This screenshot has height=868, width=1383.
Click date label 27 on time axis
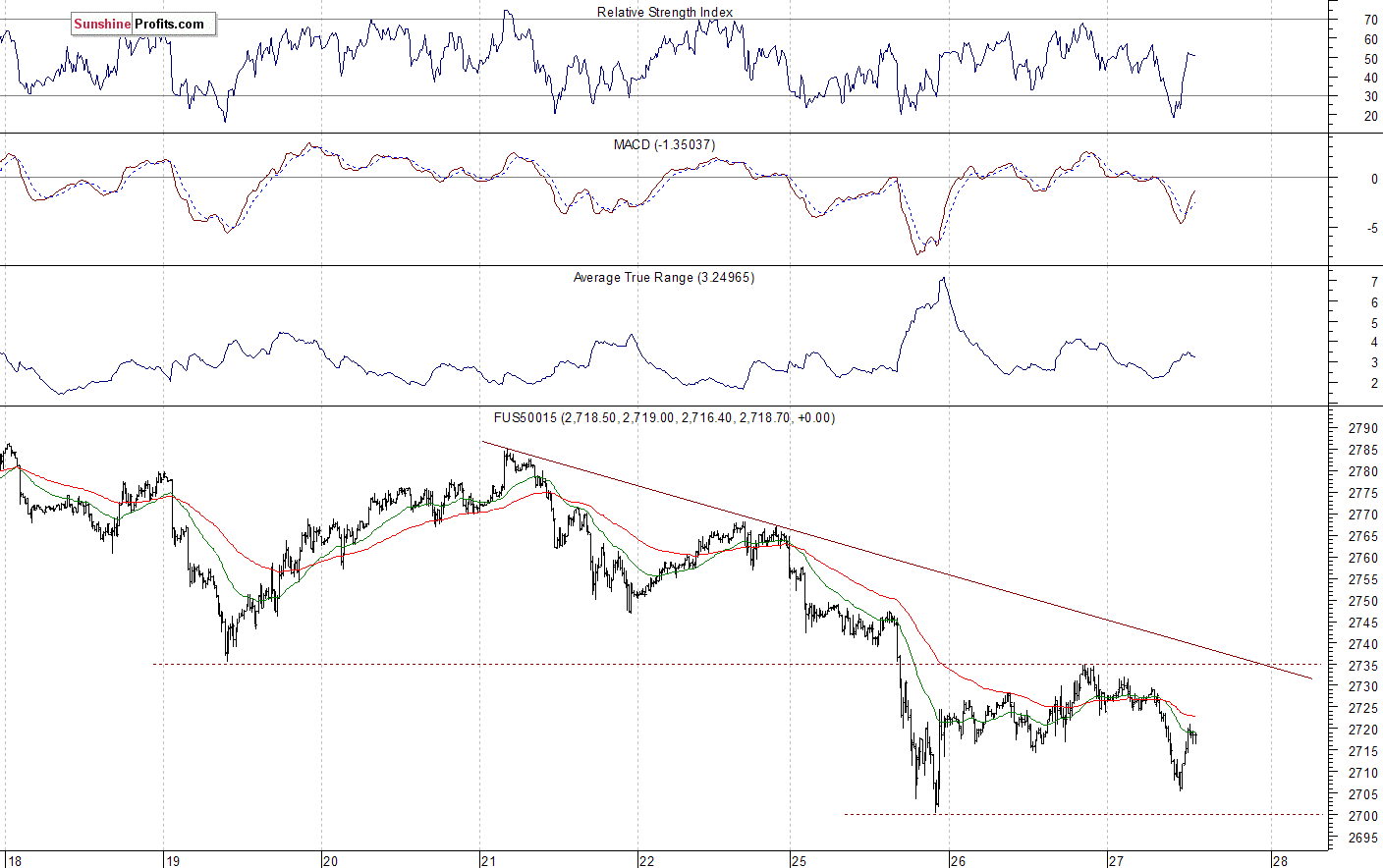[1117, 861]
